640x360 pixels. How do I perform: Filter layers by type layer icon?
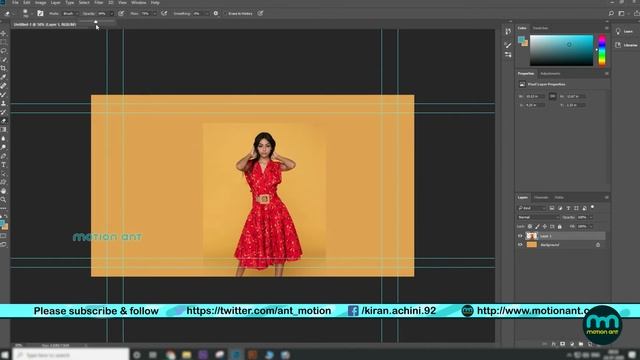pos(568,208)
